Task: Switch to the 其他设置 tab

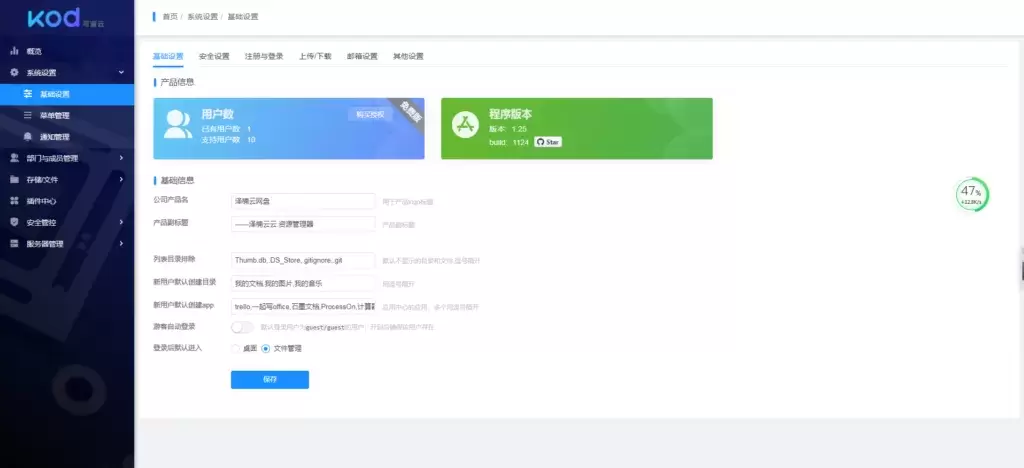Action: [408, 56]
